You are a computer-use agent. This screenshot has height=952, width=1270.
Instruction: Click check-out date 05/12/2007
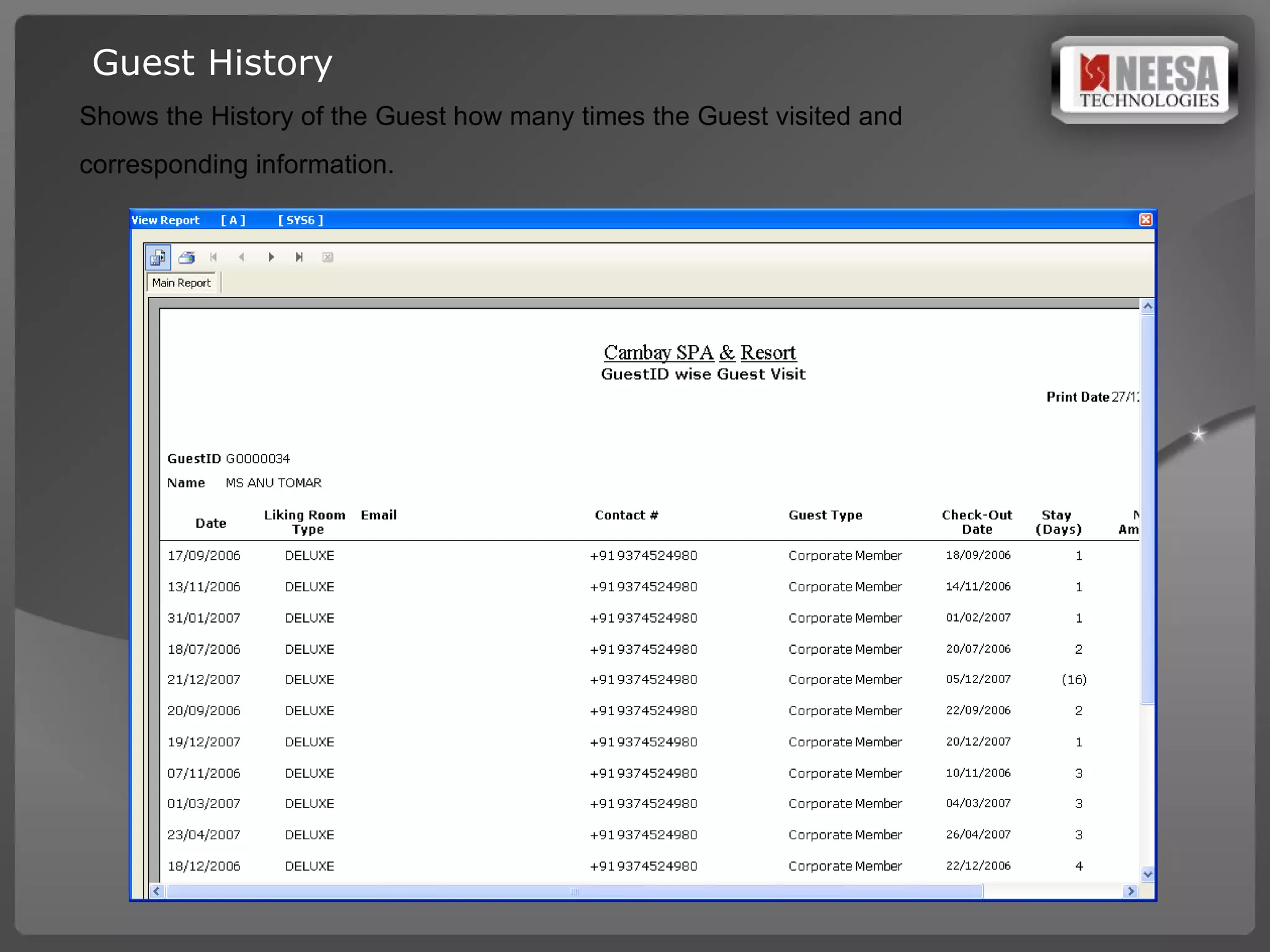coord(978,679)
